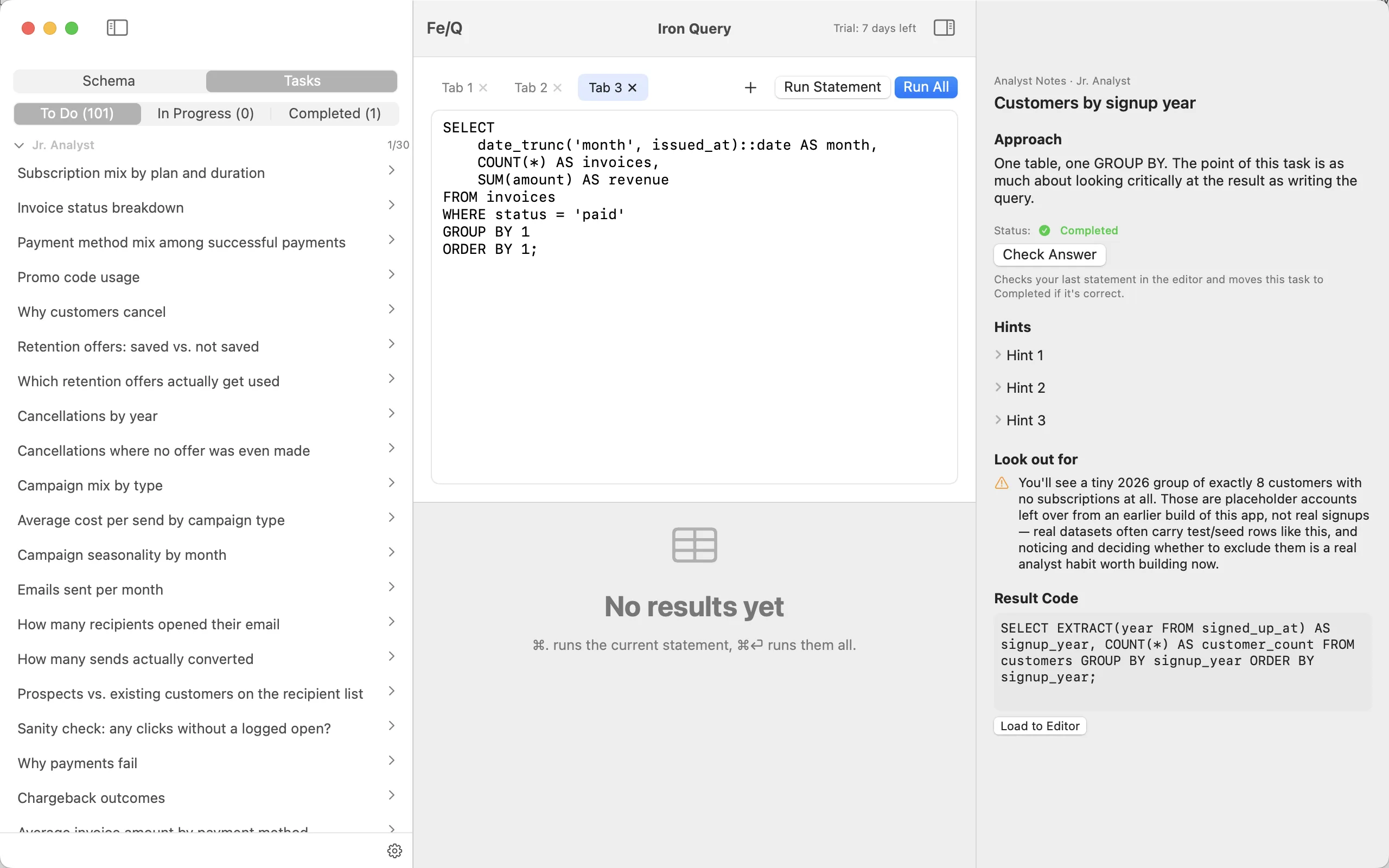Open the settings gear in sidebar
Screen dimensions: 1389x868
(395, 850)
